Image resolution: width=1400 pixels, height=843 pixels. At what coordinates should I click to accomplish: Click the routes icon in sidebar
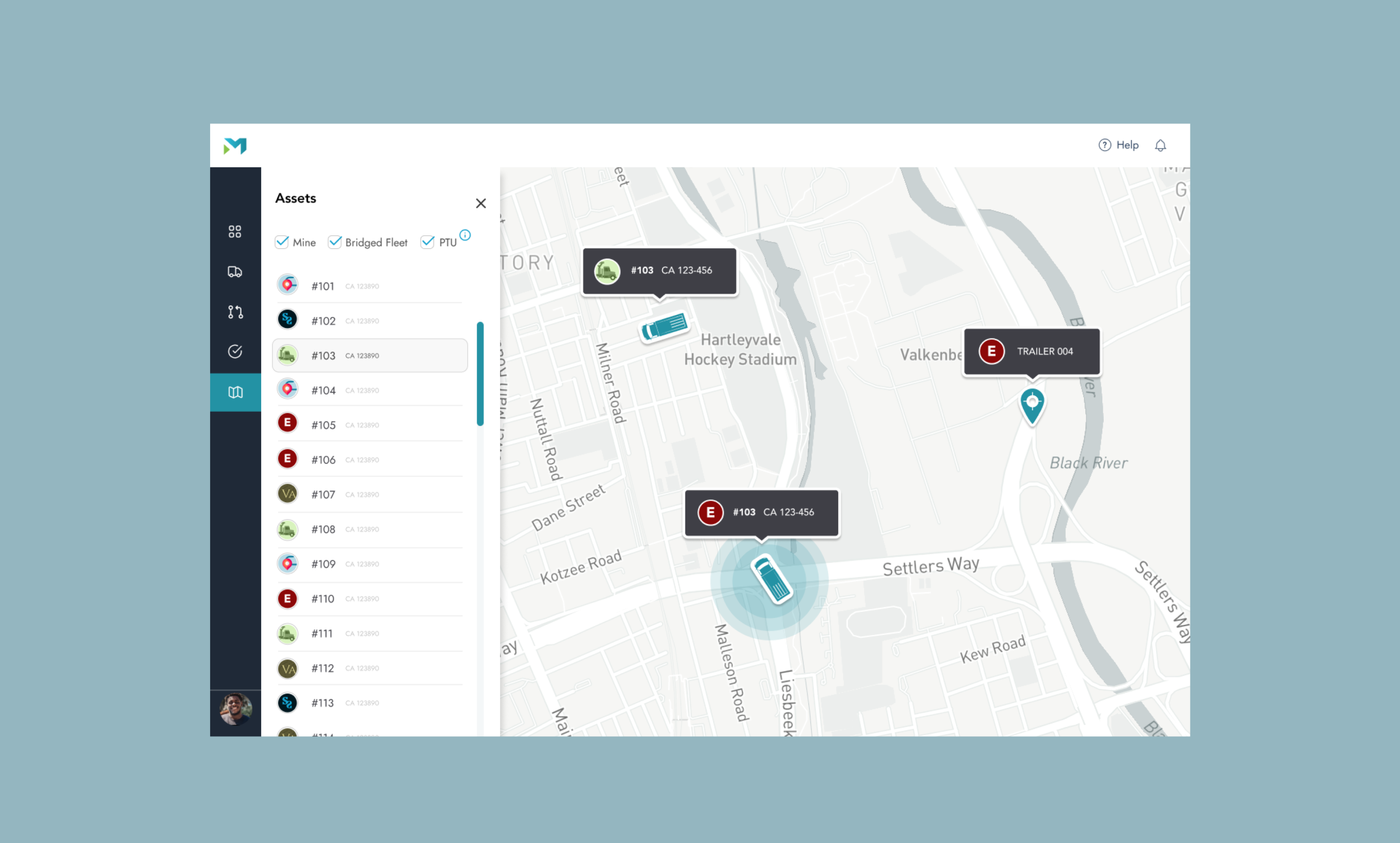(x=234, y=312)
